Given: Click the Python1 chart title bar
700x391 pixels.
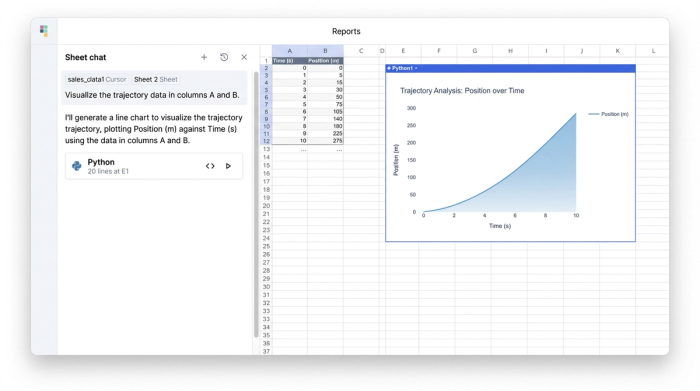Looking at the screenshot, I should pyautogui.click(x=510, y=68).
